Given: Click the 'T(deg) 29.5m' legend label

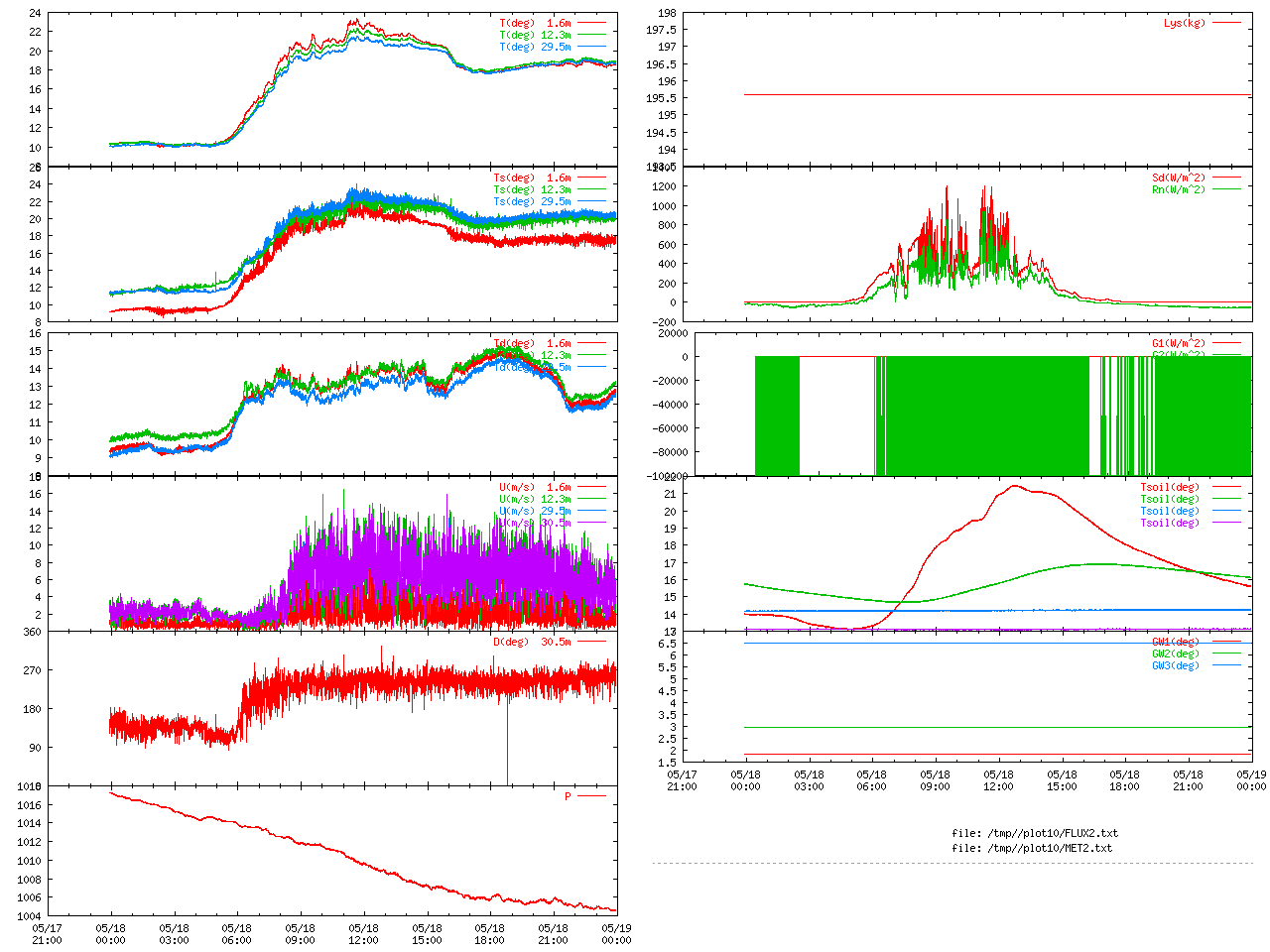Looking at the screenshot, I should [x=536, y=47].
